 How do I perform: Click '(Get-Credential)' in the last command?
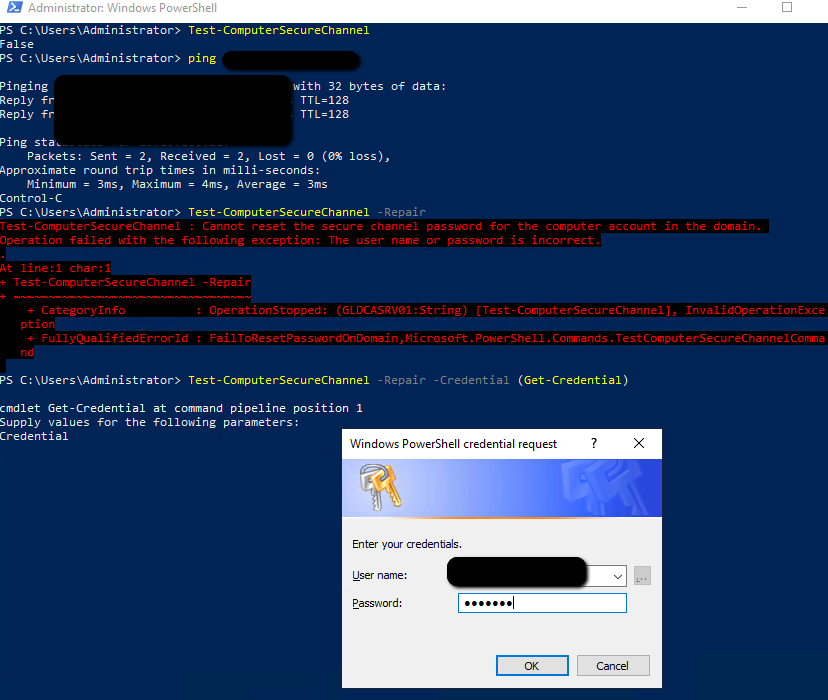pyautogui.click(x=573, y=380)
